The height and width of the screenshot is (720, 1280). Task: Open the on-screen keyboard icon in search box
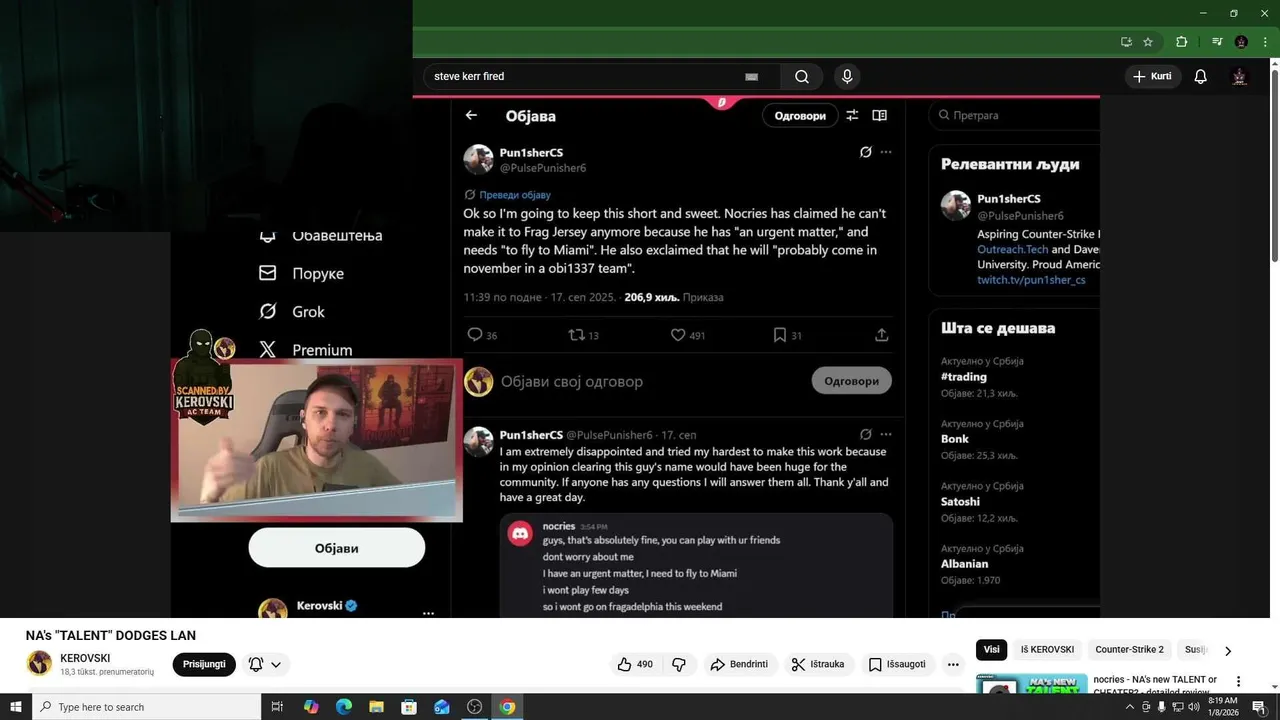pos(752,77)
